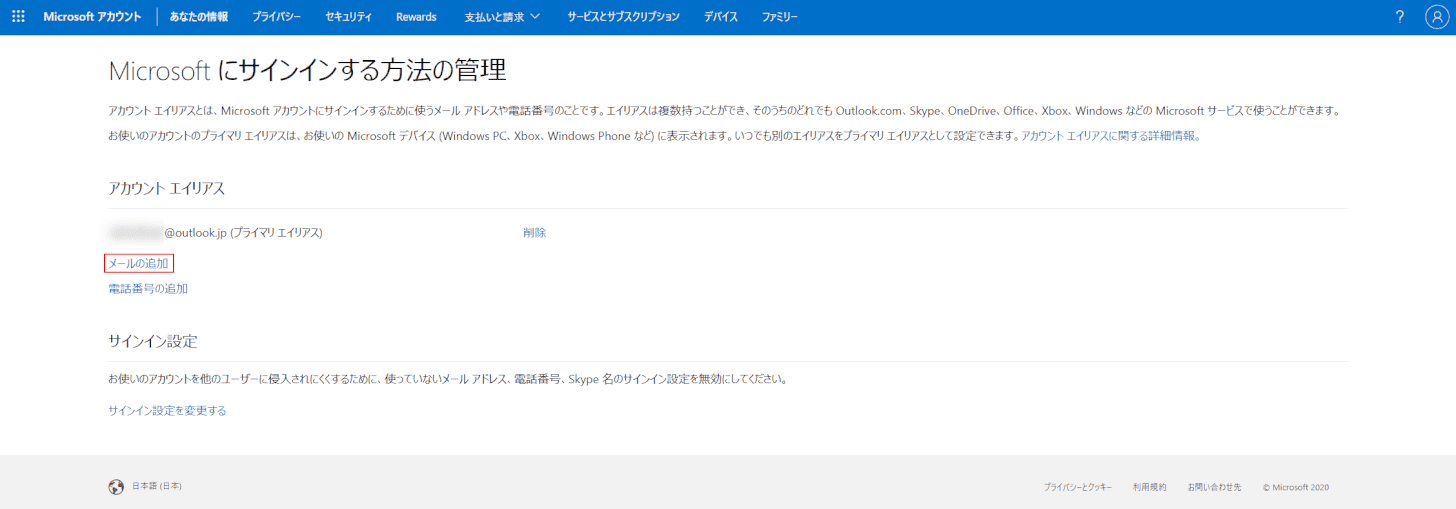The image size is (1456, 509).
Task: Click the Microsoft にサインインする方法の管理 title
Action: [307, 70]
